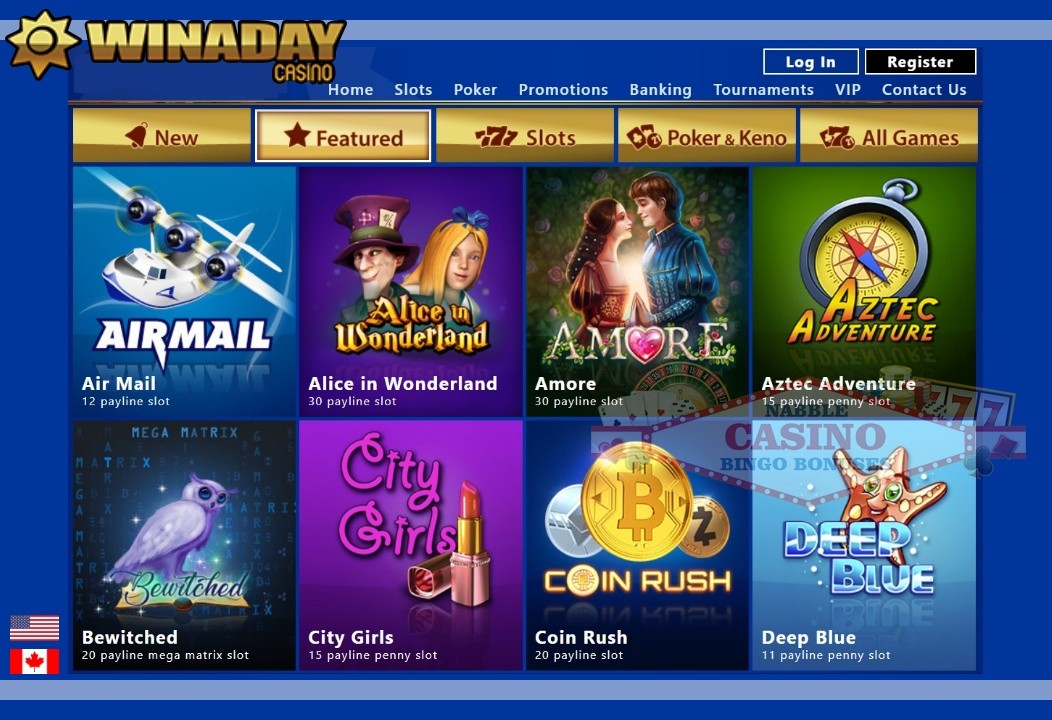The width and height of the screenshot is (1052, 720).
Task: Click the cards icon on All Games tab
Action: coord(837,137)
